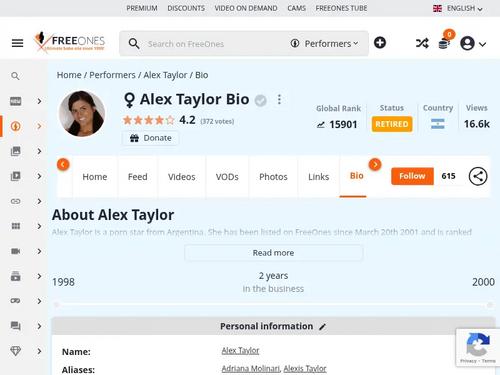Switch to the VODs tab
The image size is (500, 375).
(x=227, y=177)
